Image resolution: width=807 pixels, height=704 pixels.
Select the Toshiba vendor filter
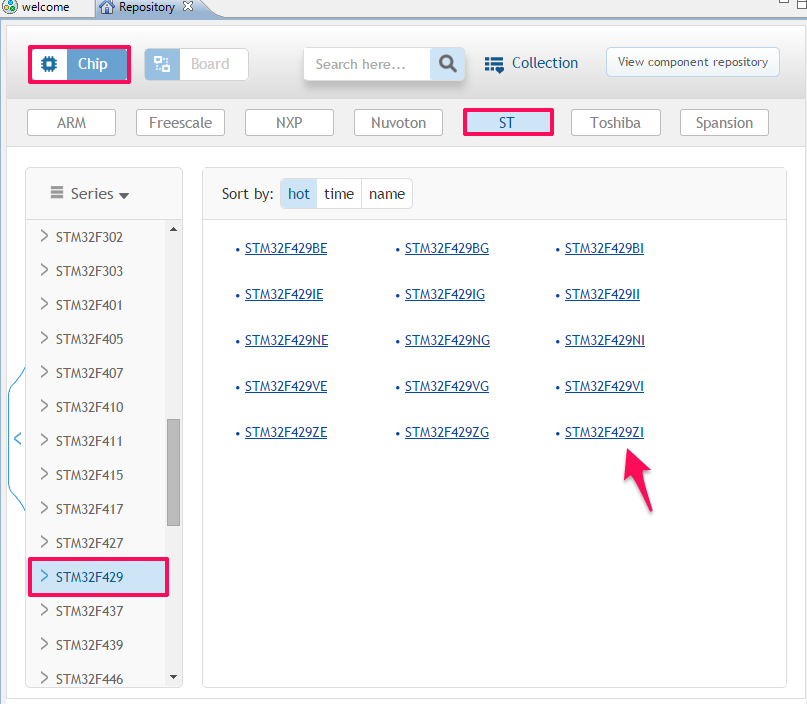click(x=616, y=123)
